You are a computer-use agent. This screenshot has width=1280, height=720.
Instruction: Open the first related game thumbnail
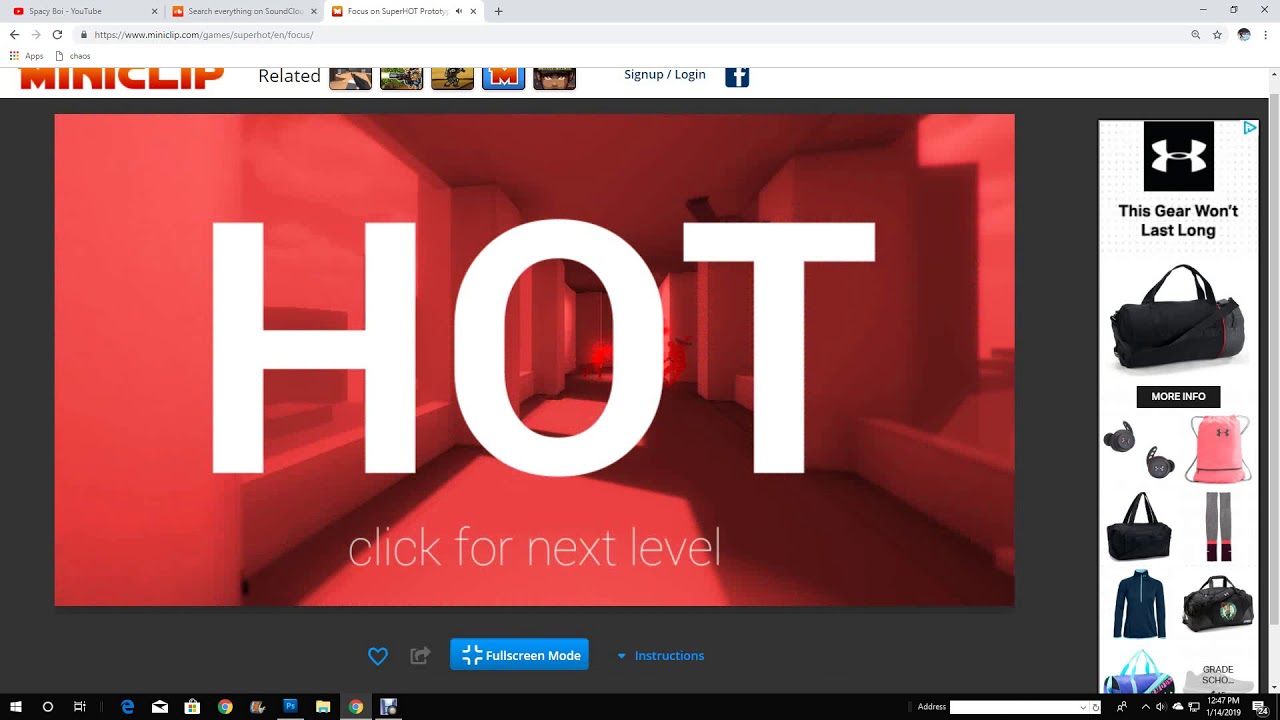click(351, 78)
